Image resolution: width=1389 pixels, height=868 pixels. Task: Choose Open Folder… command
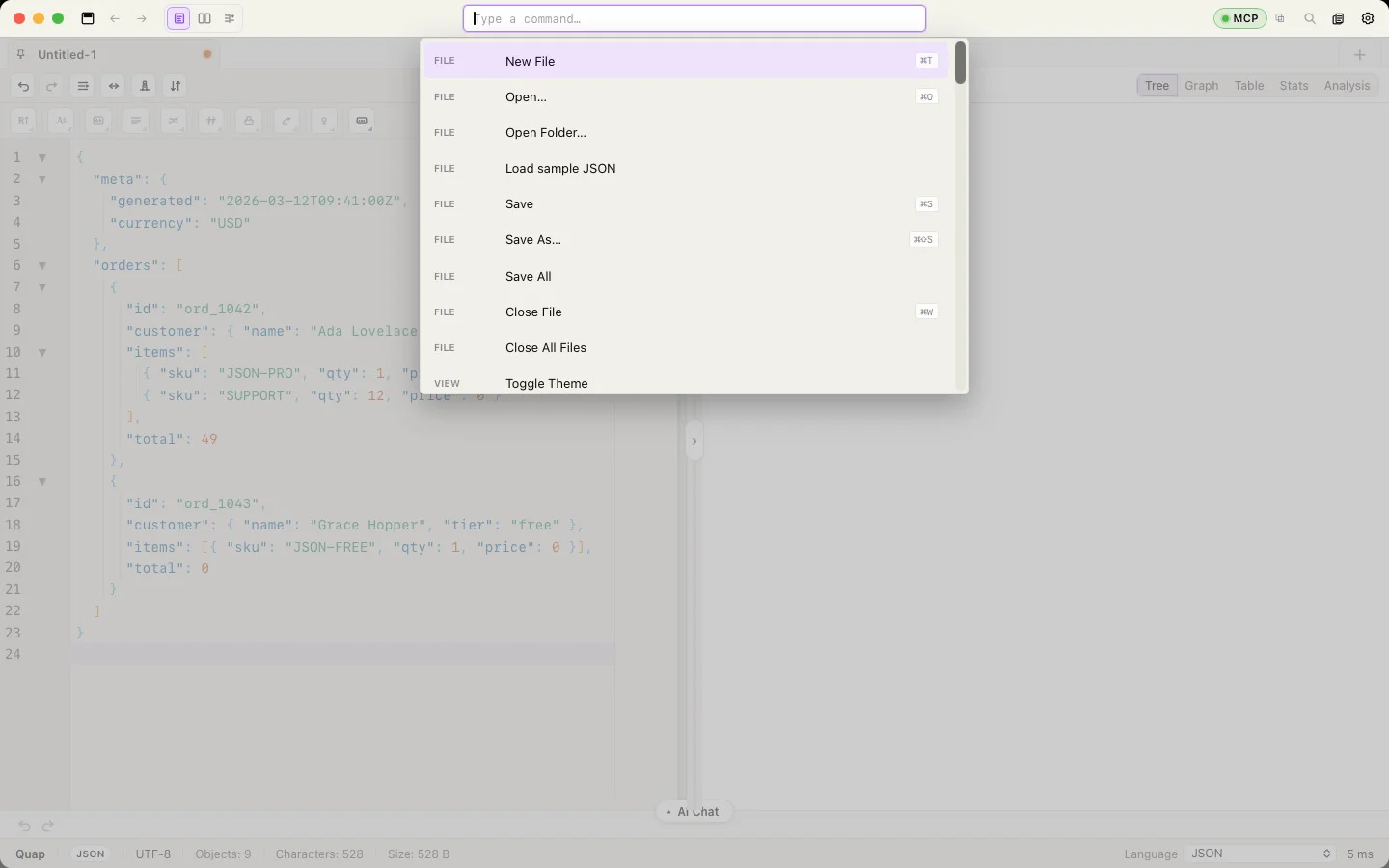click(686, 132)
